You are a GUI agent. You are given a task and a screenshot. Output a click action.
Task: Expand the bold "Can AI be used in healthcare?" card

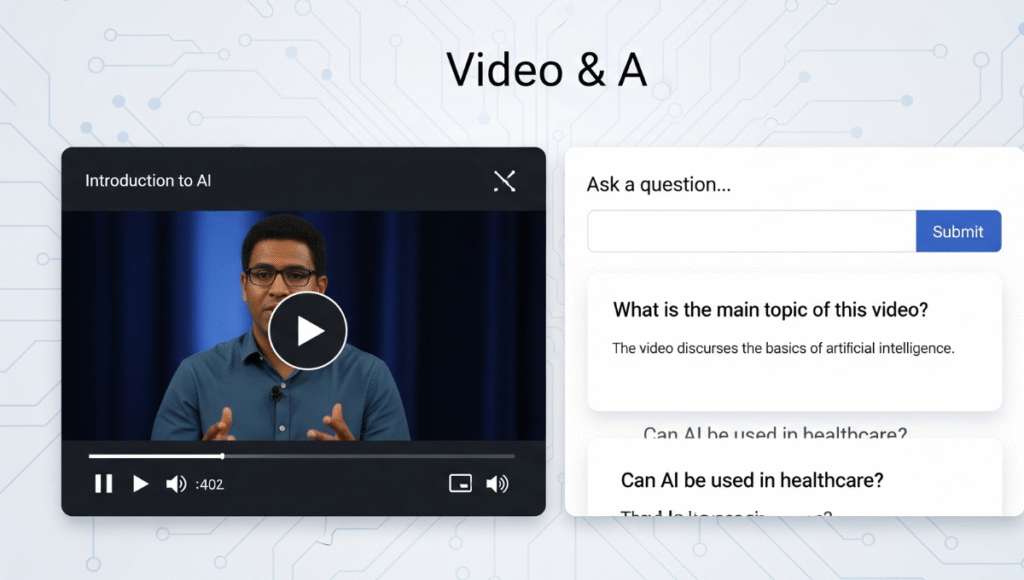(x=752, y=480)
